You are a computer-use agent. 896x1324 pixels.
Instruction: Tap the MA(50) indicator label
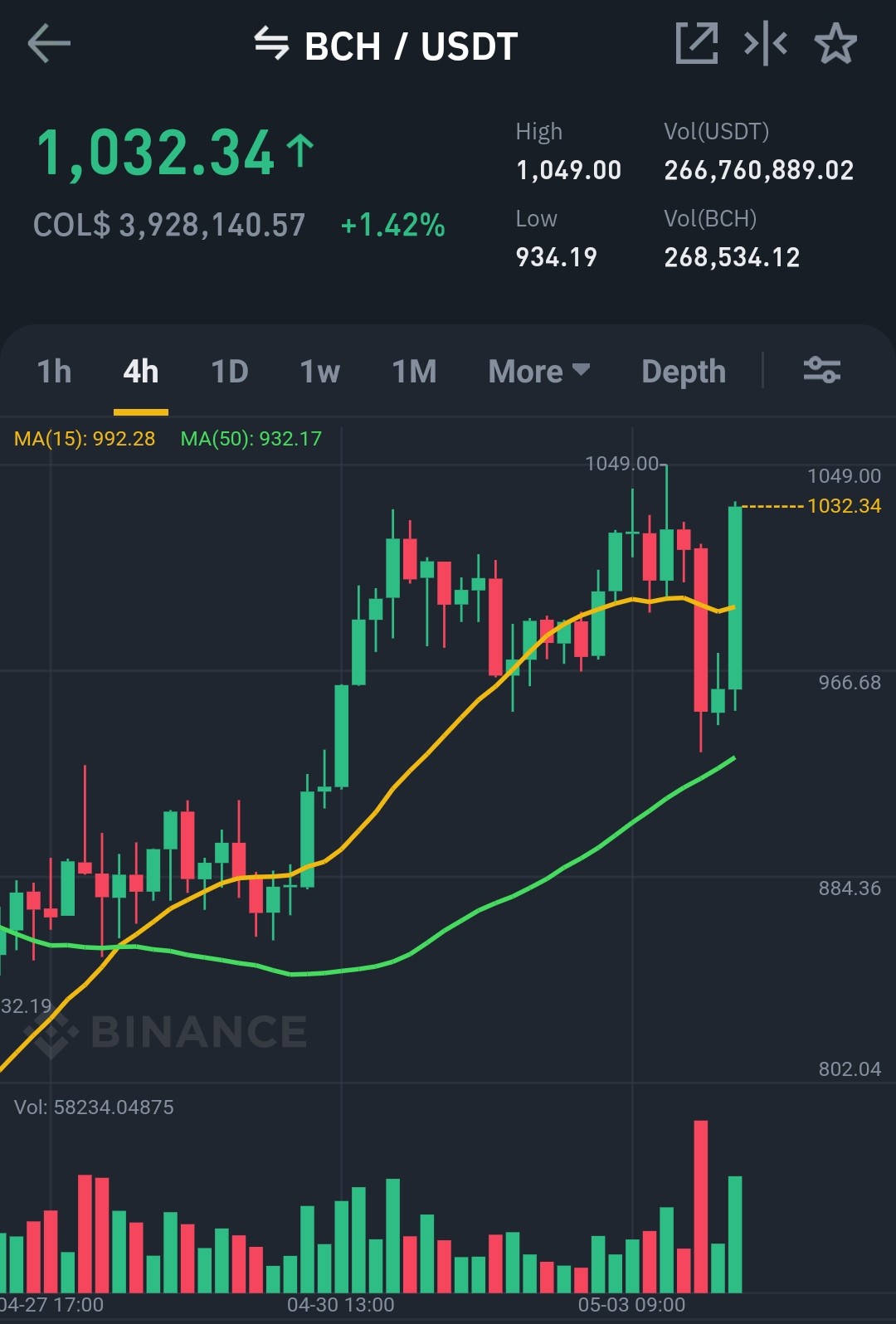[251, 439]
